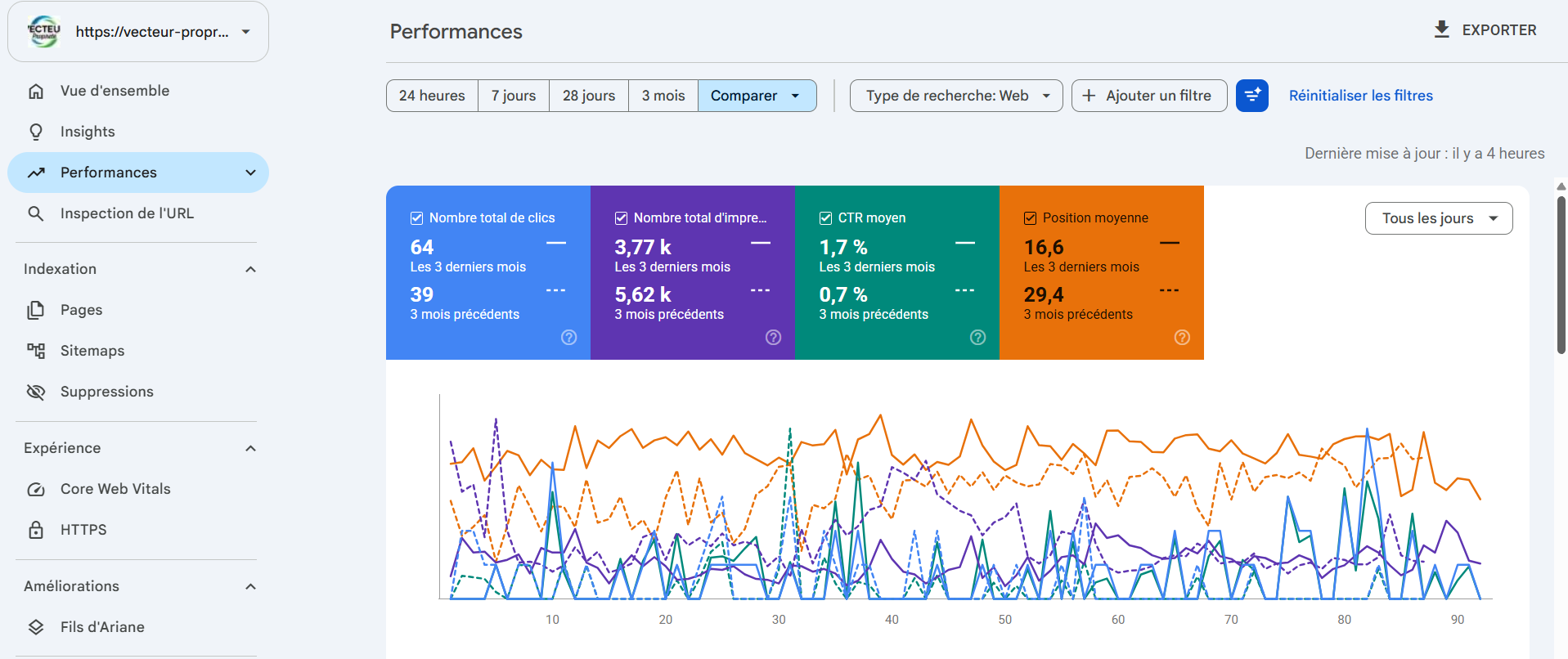This screenshot has width=1568, height=659.
Task: Open the Sitemaps icon in sidebar
Action: point(36,351)
